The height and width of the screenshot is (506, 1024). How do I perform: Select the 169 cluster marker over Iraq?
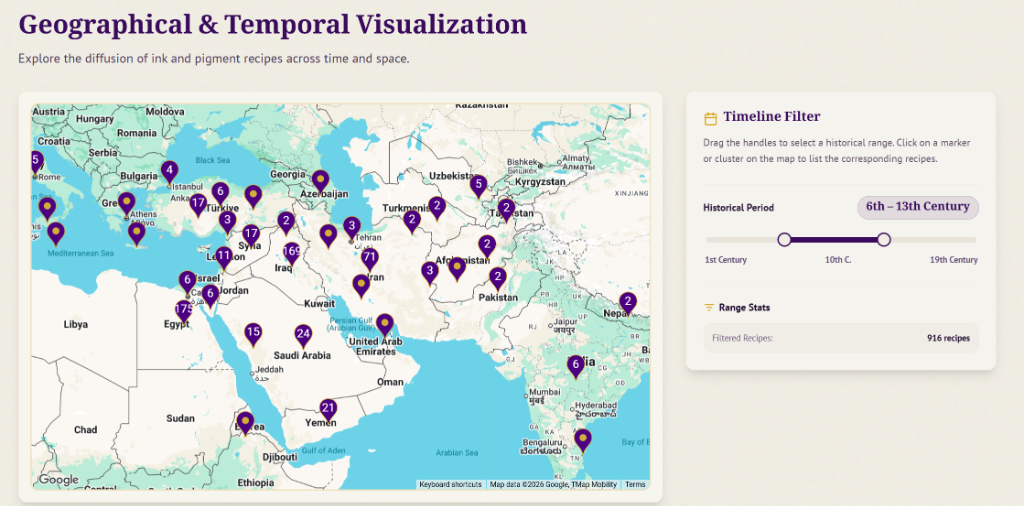click(x=292, y=252)
